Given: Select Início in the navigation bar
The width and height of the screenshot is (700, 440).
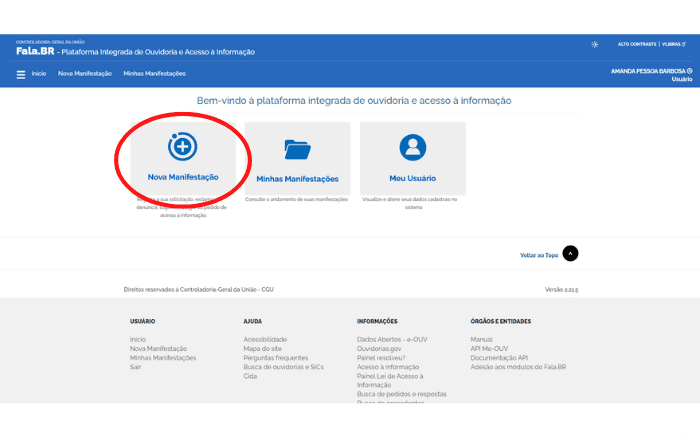Looking at the screenshot, I should pyautogui.click(x=39, y=74).
